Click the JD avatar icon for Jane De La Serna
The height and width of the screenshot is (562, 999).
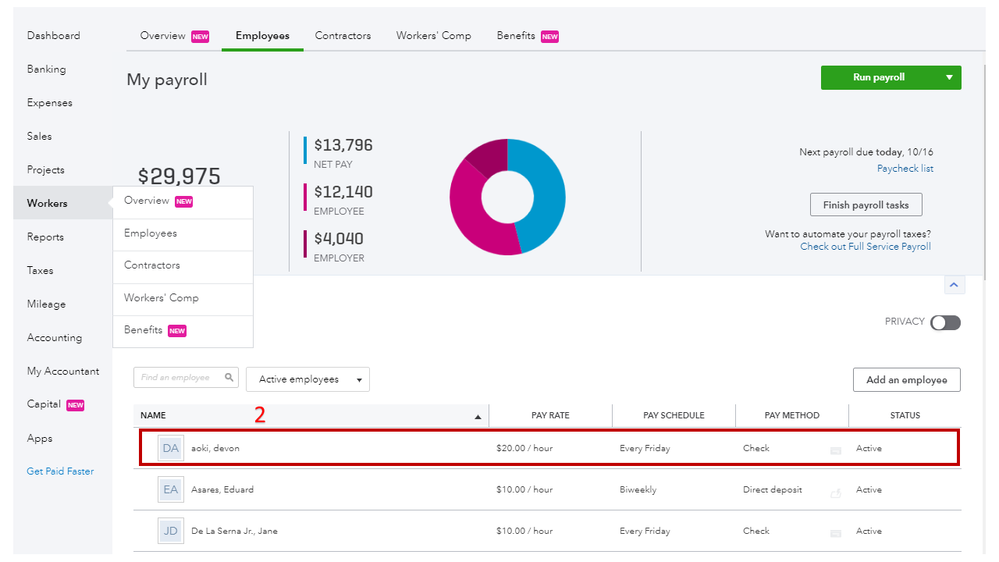click(170, 531)
